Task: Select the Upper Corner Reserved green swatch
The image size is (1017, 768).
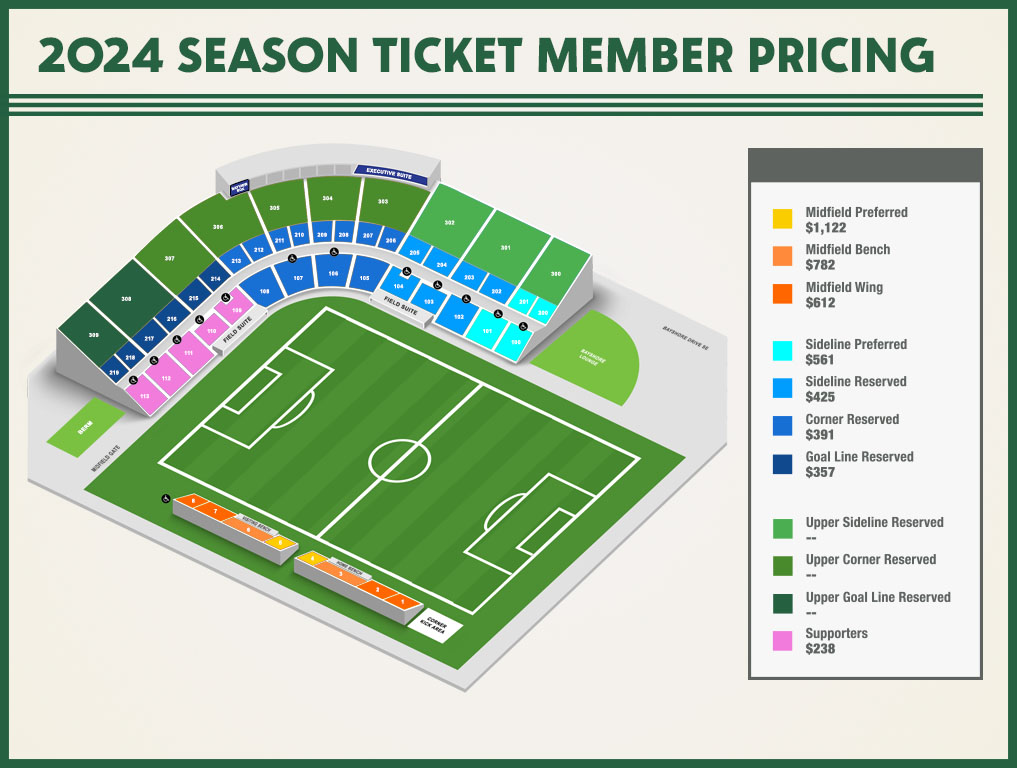Action: point(782,566)
